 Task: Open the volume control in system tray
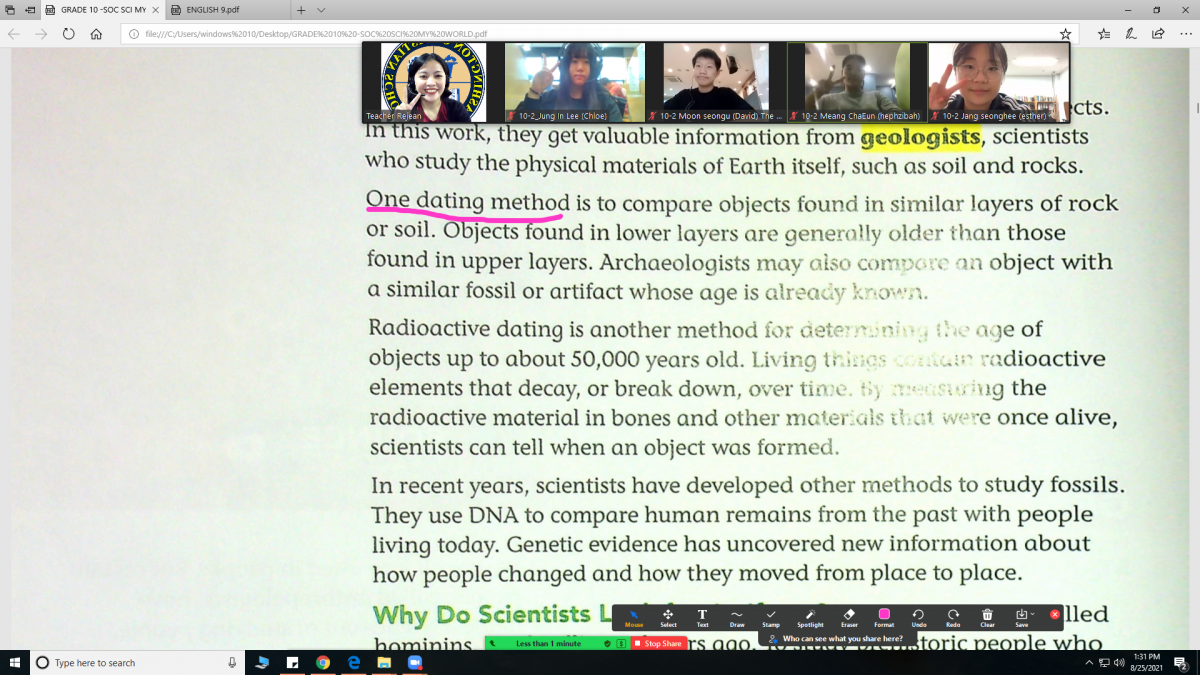point(1121,662)
